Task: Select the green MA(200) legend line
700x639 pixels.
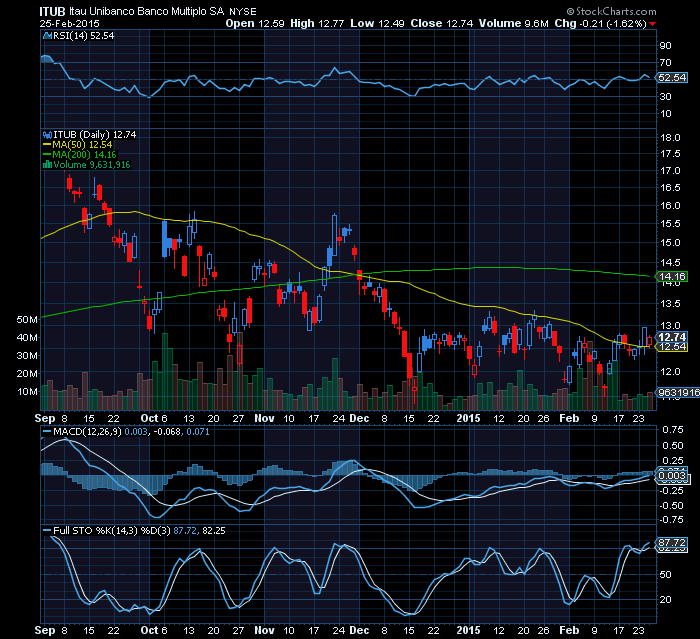Action: 47,155
